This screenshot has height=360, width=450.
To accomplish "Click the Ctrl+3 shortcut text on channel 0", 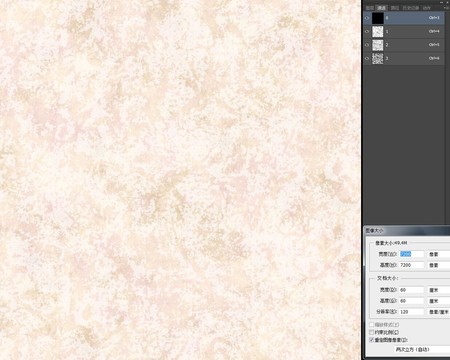I will click(434, 18).
